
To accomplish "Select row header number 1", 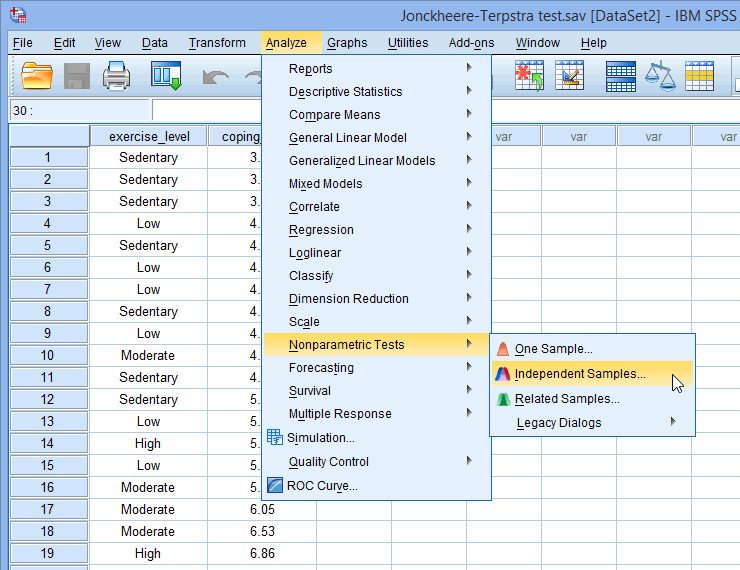I will click(x=48, y=157).
